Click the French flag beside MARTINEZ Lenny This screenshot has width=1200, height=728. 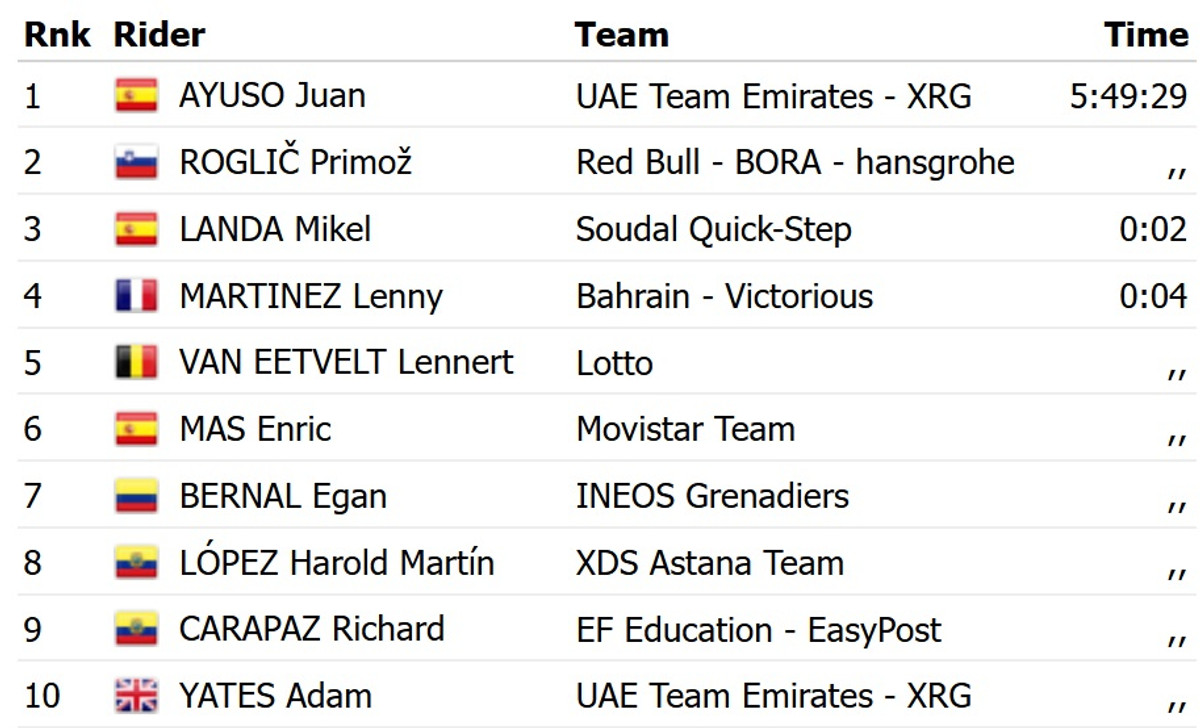pyautogui.click(x=136, y=296)
